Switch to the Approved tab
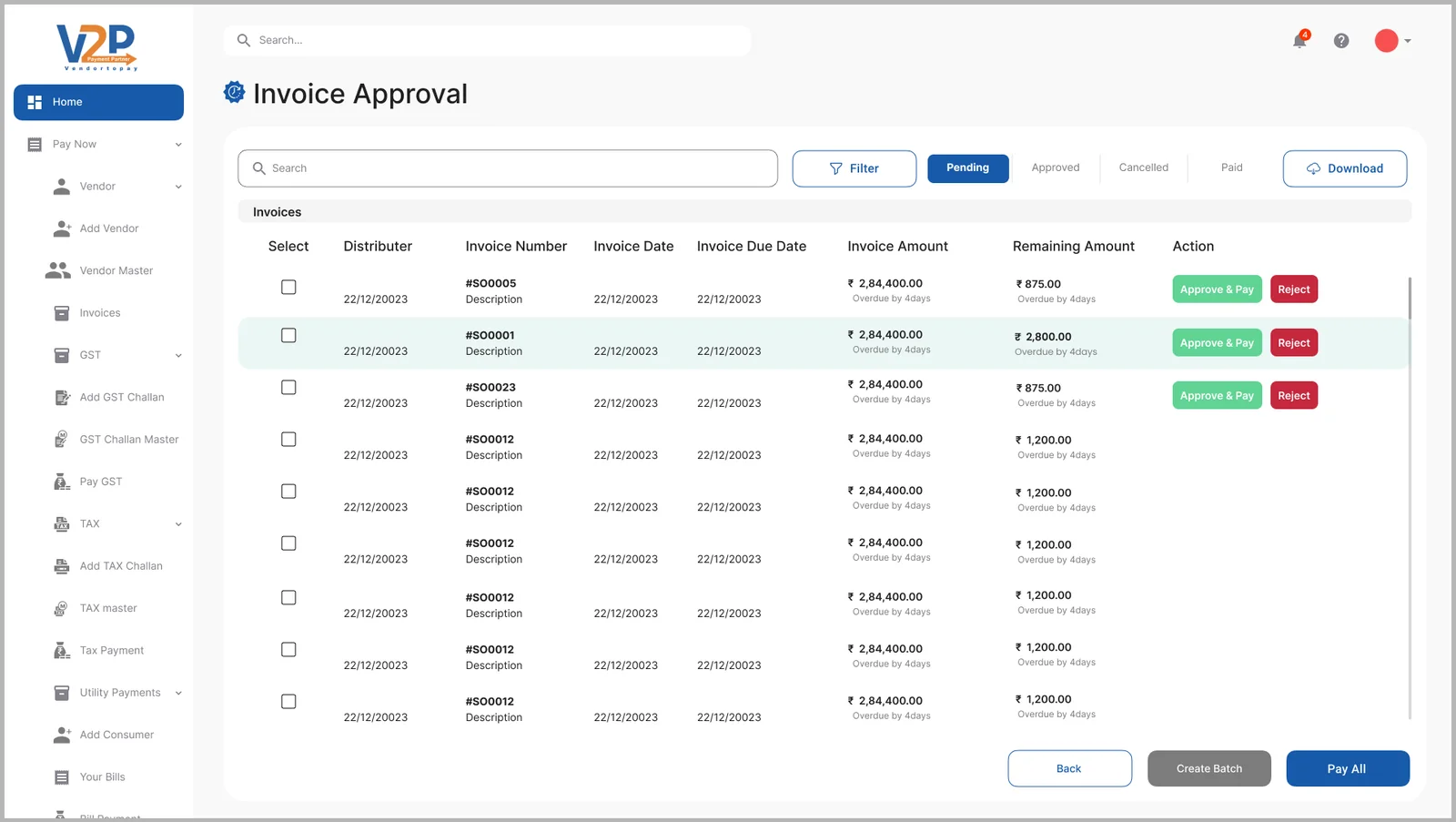Image resolution: width=1456 pixels, height=822 pixels. click(1056, 167)
